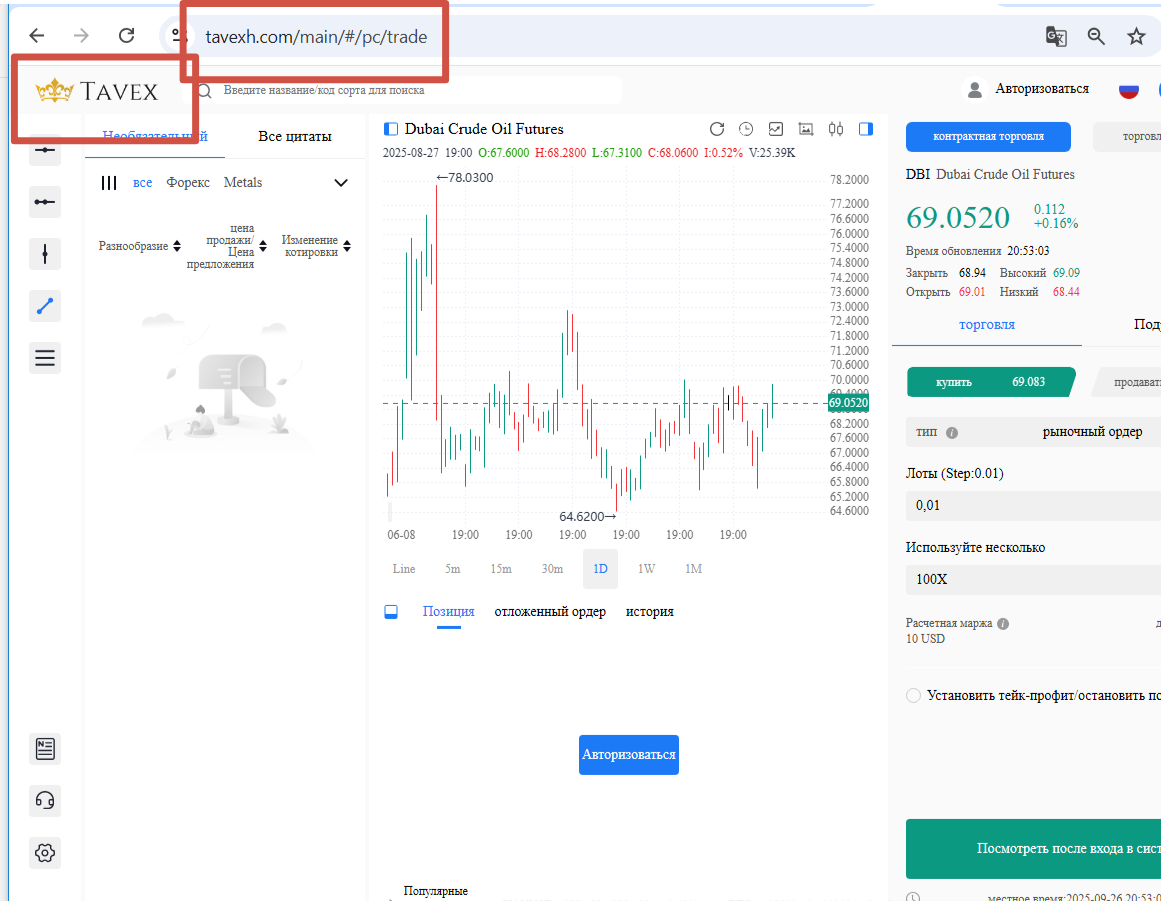This screenshot has width=1161, height=901.
Task: Open the история tab
Action: click(x=649, y=612)
